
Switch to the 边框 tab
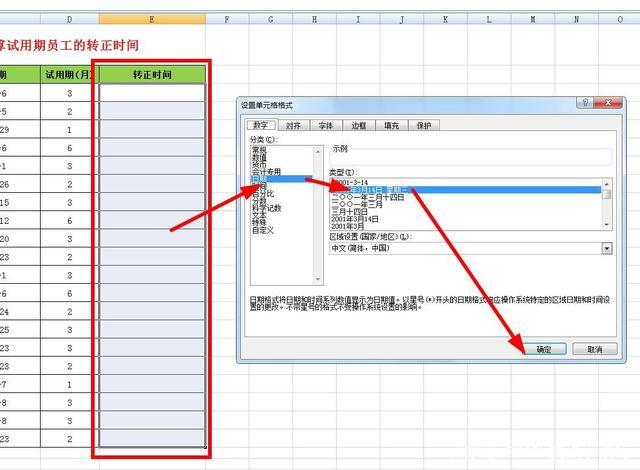tap(358, 125)
